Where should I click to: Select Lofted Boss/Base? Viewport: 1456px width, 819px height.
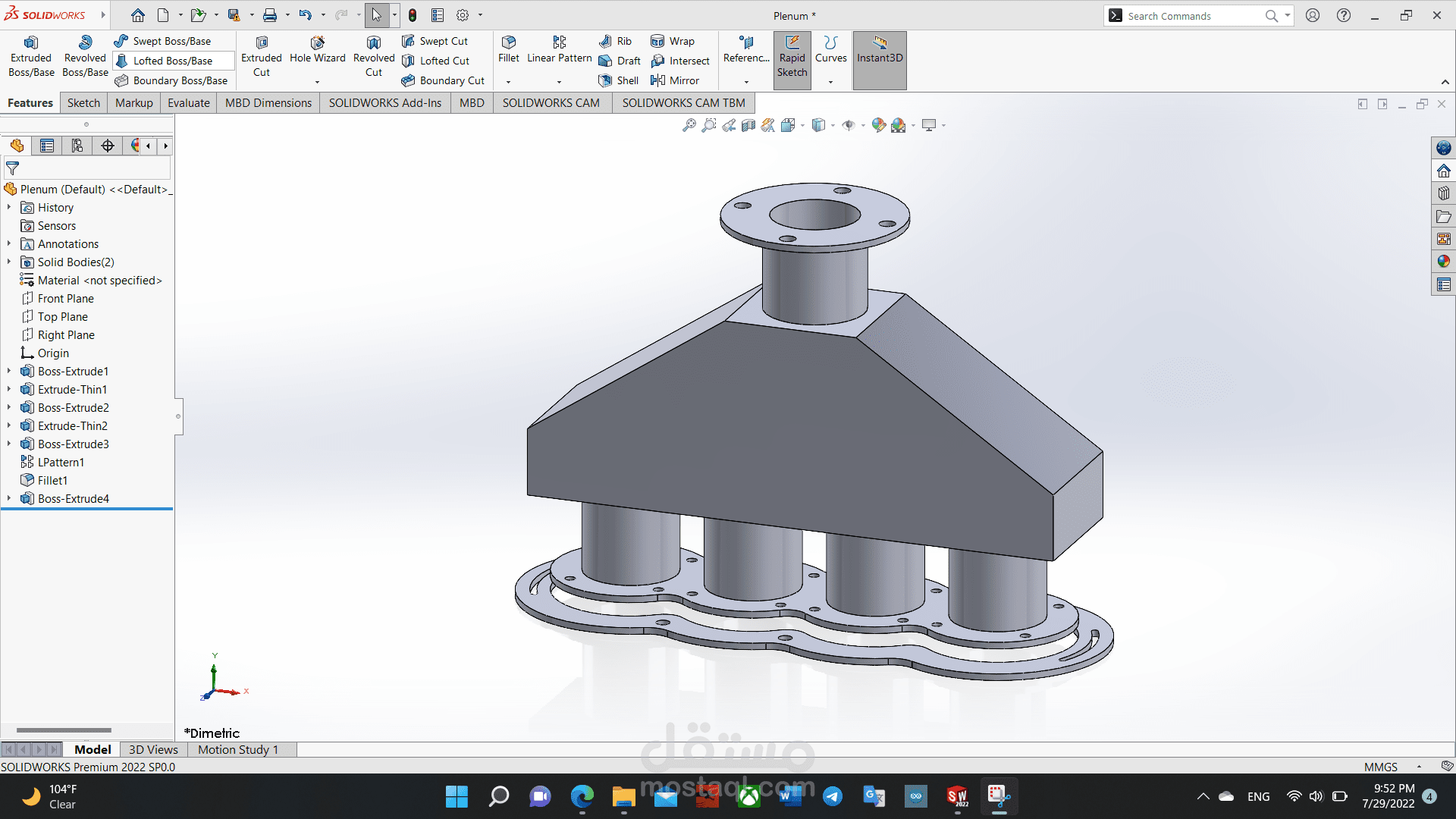click(173, 60)
